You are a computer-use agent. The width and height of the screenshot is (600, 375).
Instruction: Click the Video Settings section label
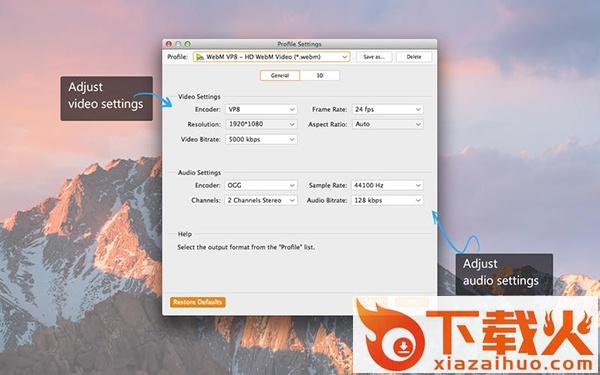click(199, 97)
